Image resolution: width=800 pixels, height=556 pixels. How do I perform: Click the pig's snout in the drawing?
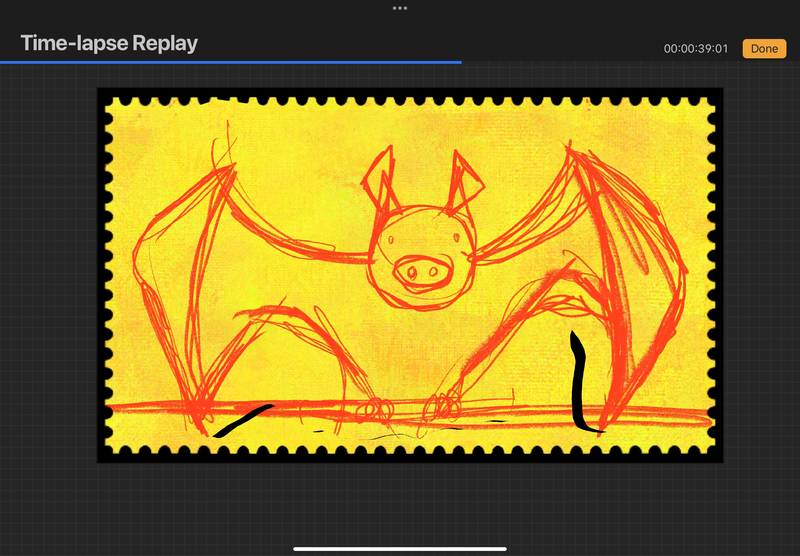pyautogui.click(x=415, y=270)
